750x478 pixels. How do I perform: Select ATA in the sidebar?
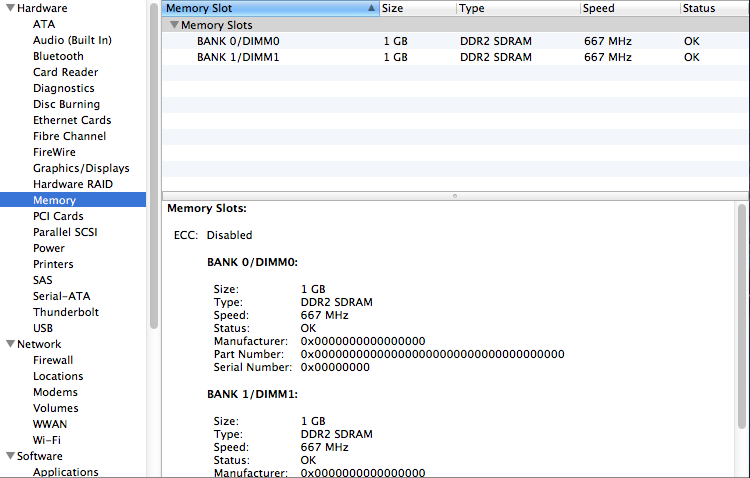[x=44, y=24]
